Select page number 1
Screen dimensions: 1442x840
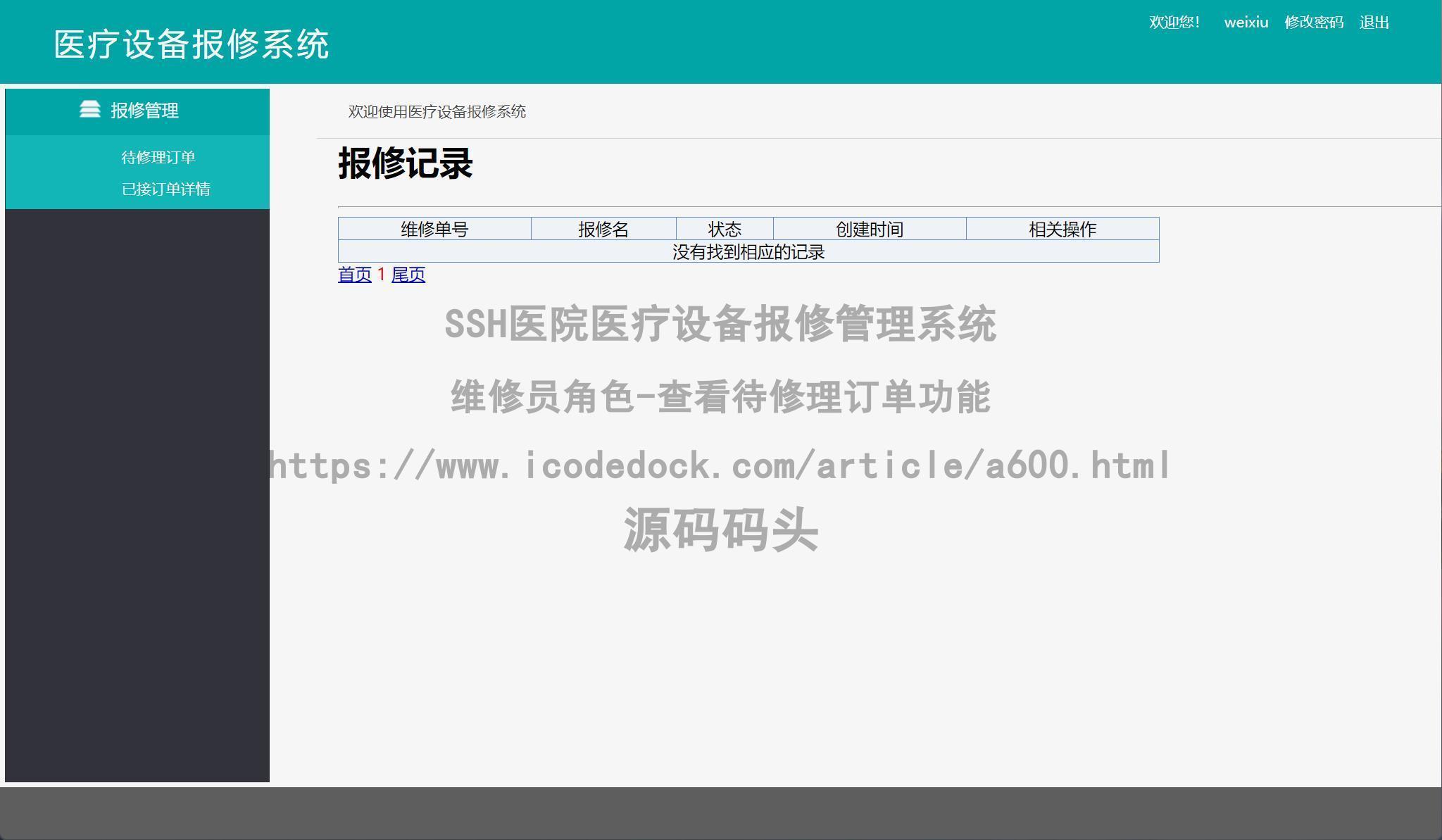pos(380,275)
